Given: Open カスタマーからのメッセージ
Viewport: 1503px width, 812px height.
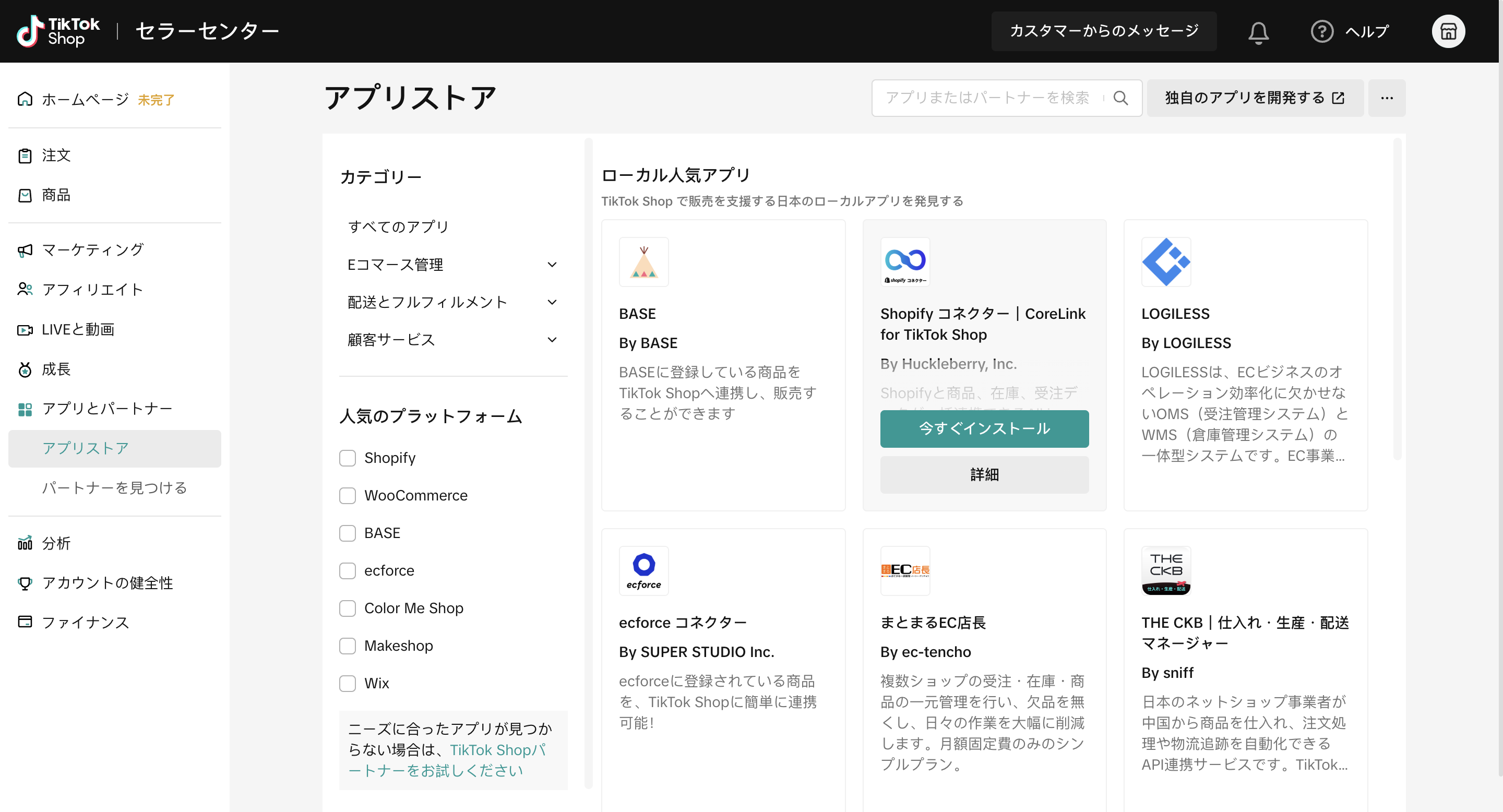Looking at the screenshot, I should coord(1104,31).
